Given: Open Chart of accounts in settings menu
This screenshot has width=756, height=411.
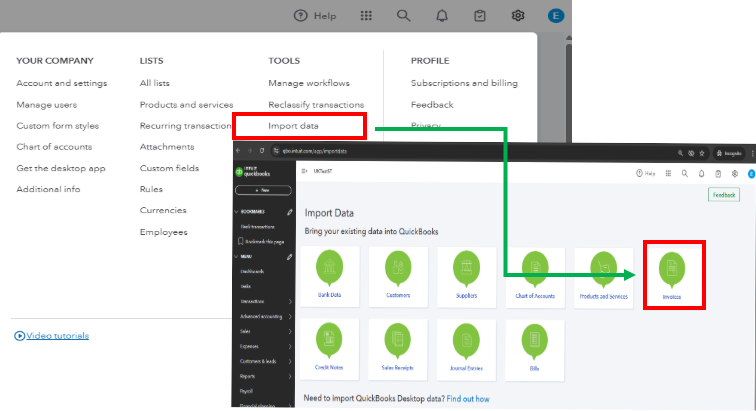Looking at the screenshot, I should (x=54, y=147).
